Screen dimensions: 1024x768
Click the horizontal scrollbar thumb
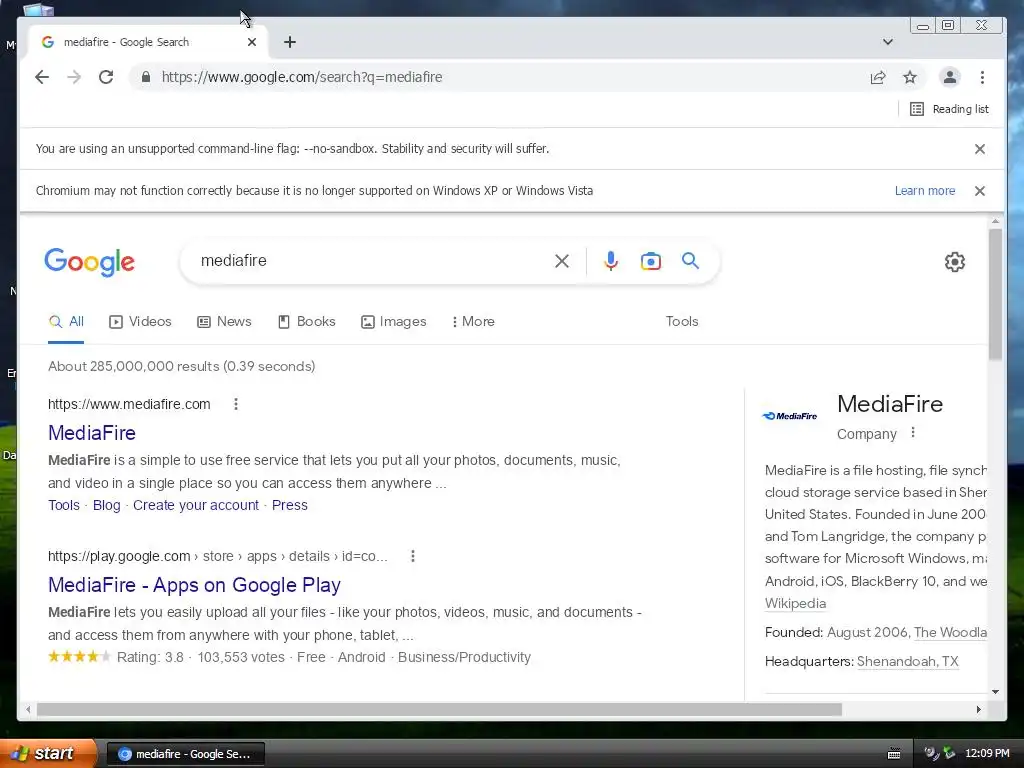coord(439,709)
